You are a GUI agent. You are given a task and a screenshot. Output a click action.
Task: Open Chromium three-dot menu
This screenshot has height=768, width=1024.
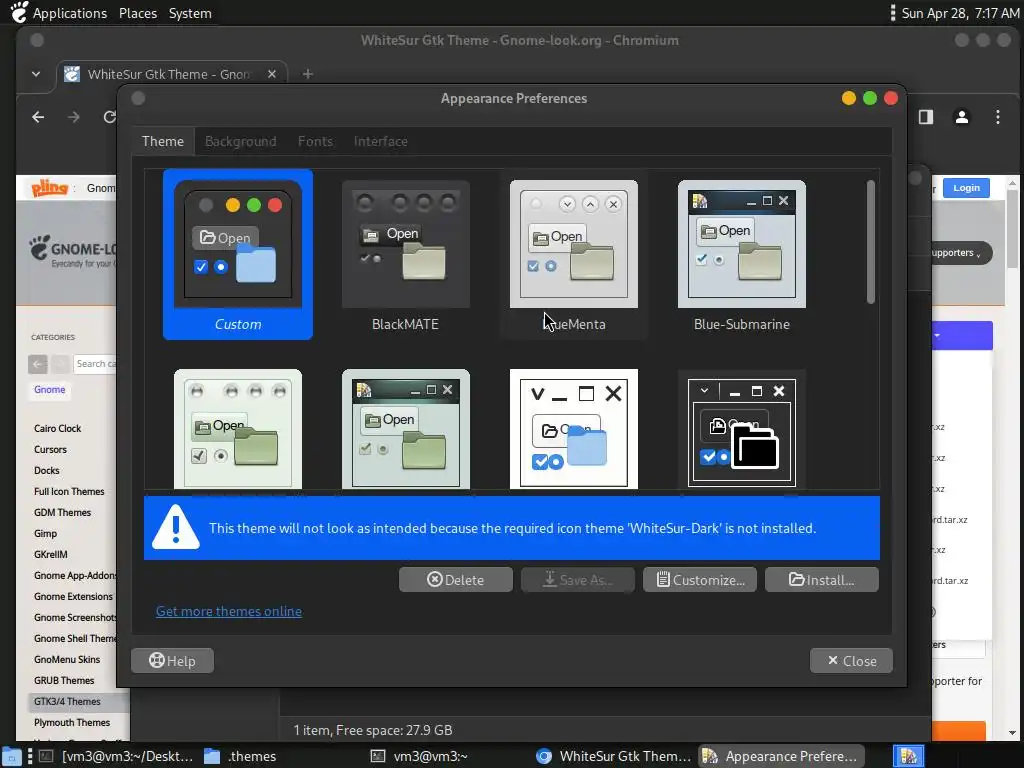(997, 117)
